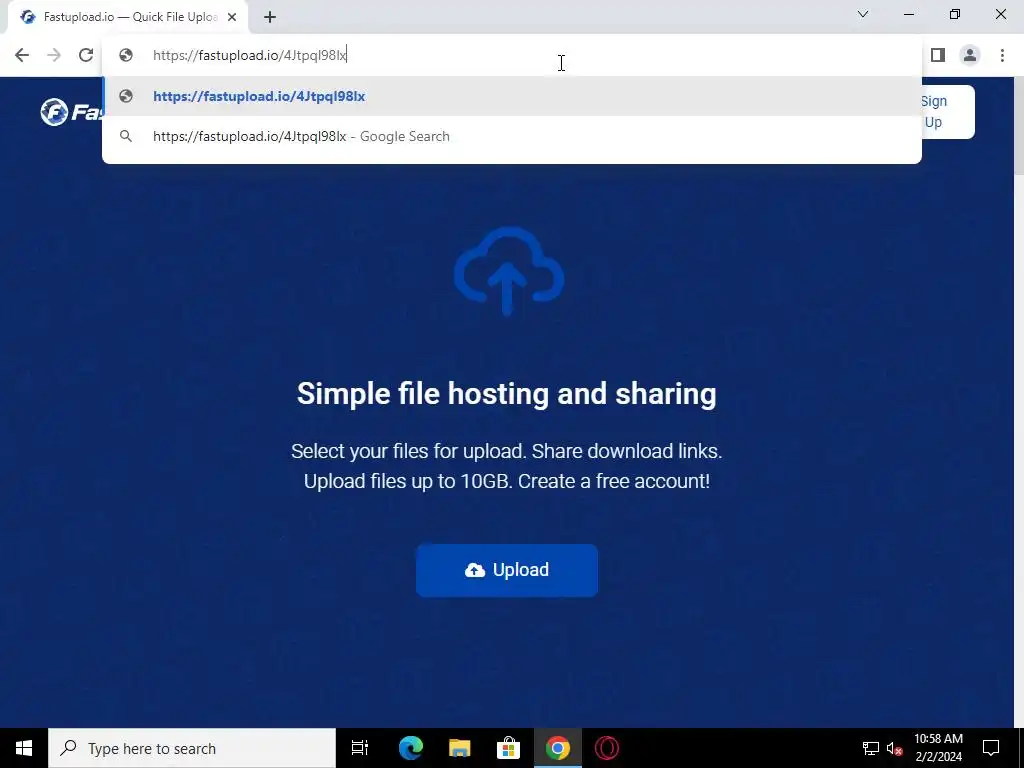Open the notification center icon
The image size is (1024, 768).
[x=991, y=748]
